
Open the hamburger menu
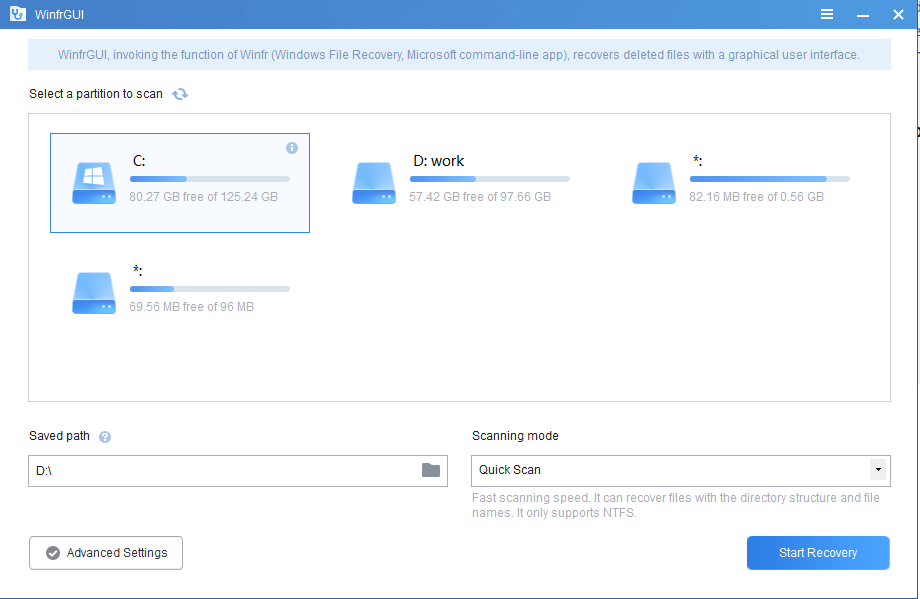pos(827,14)
